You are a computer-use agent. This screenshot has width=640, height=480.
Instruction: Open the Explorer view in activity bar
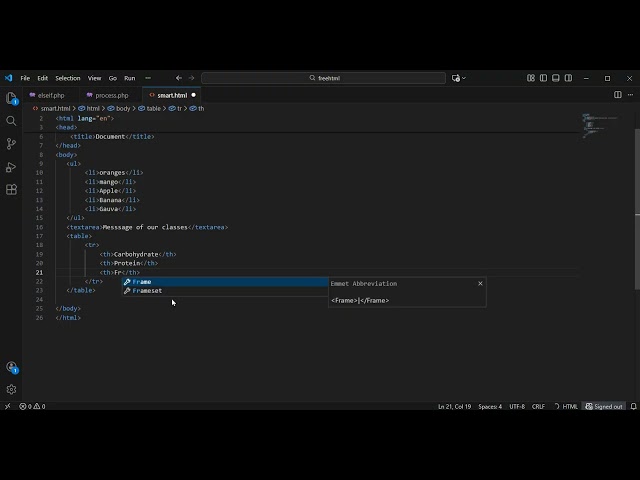[11, 98]
